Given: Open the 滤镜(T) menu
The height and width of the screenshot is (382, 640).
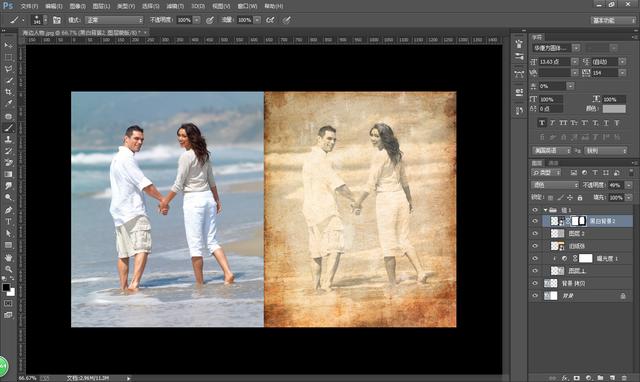Looking at the screenshot, I should (175, 6).
